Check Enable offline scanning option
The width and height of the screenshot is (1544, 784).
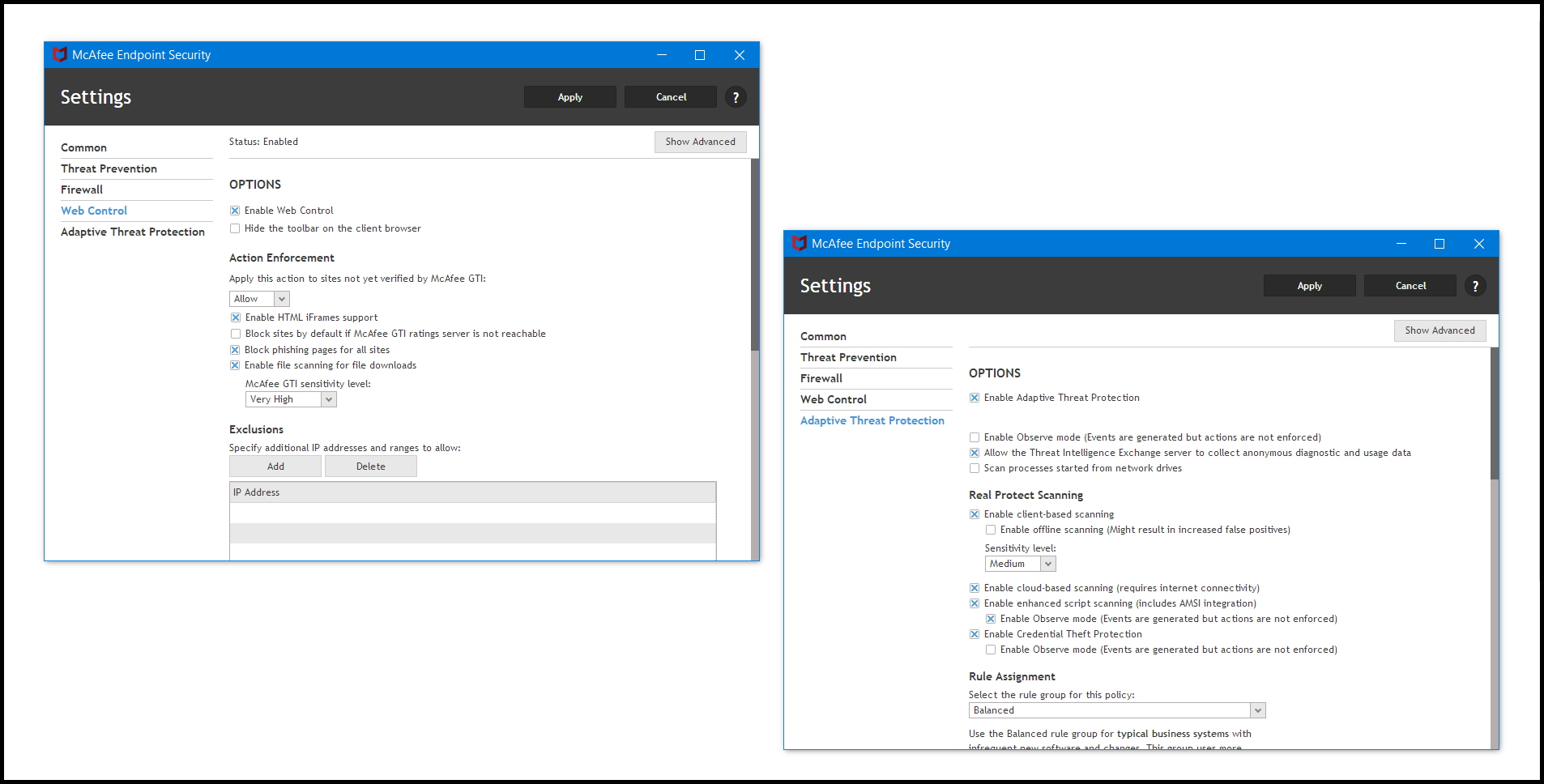991,530
